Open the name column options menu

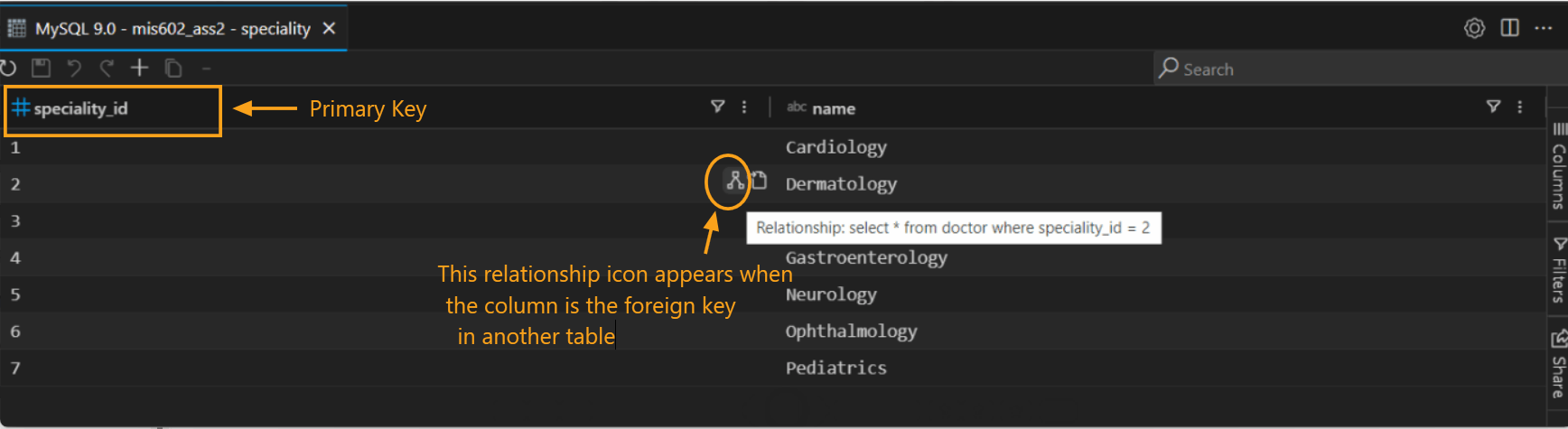pos(1520,107)
